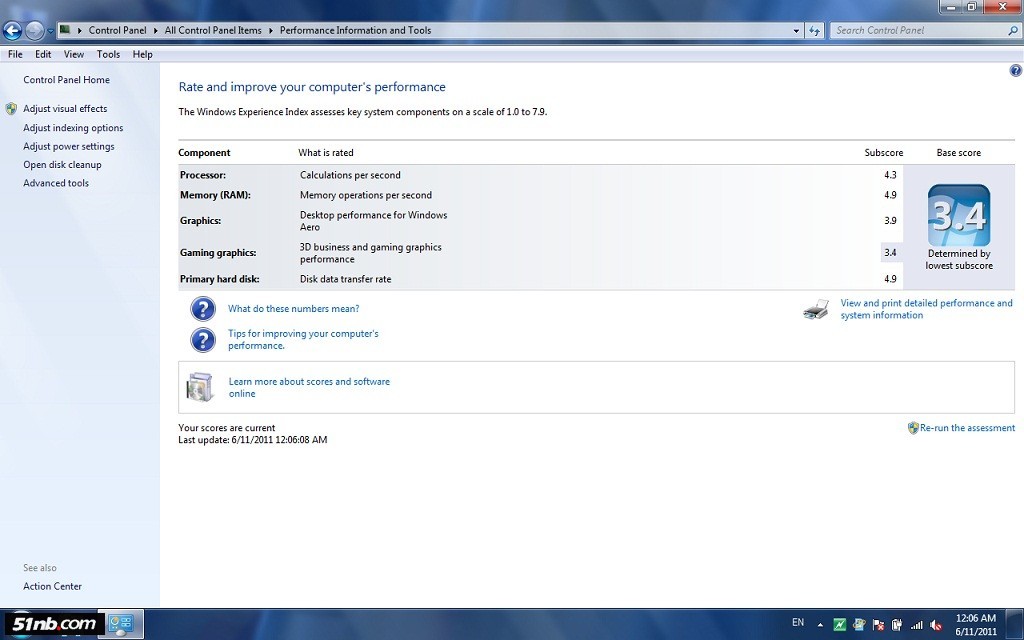Screen dimensions: 1024x640
Task: Expand the arrow after Control Panel breadcrumb
Action: [x=156, y=31]
